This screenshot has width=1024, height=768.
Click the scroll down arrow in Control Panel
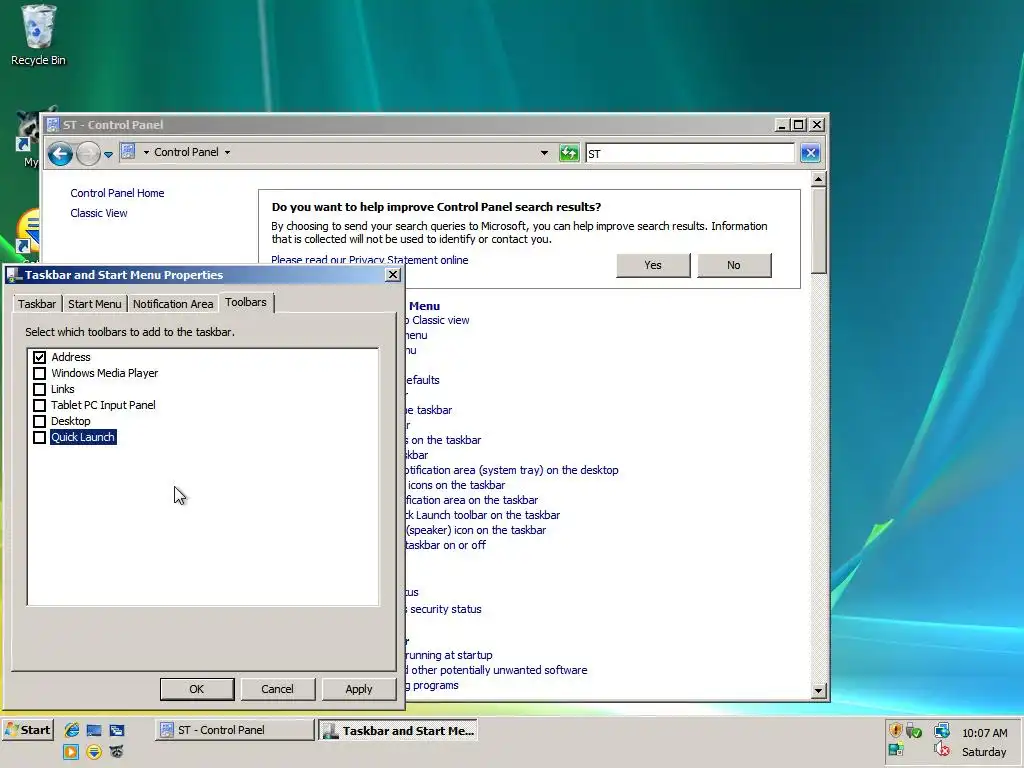tap(818, 691)
